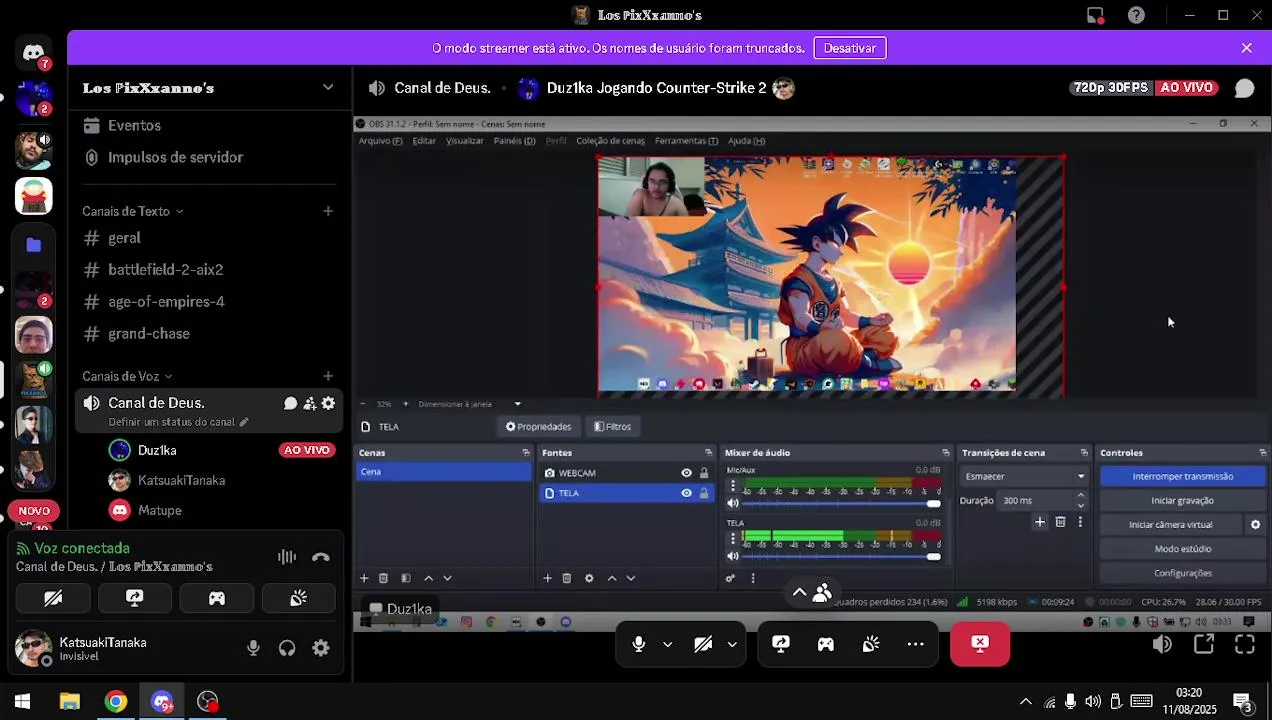The width and height of the screenshot is (1272, 720).
Task: Invite people to Canal de Deus
Action: pyautogui.click(x=309, y=403)
